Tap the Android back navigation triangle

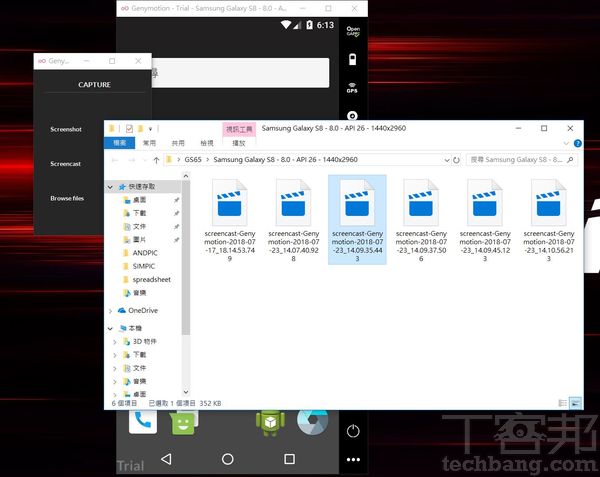(166, 459)
